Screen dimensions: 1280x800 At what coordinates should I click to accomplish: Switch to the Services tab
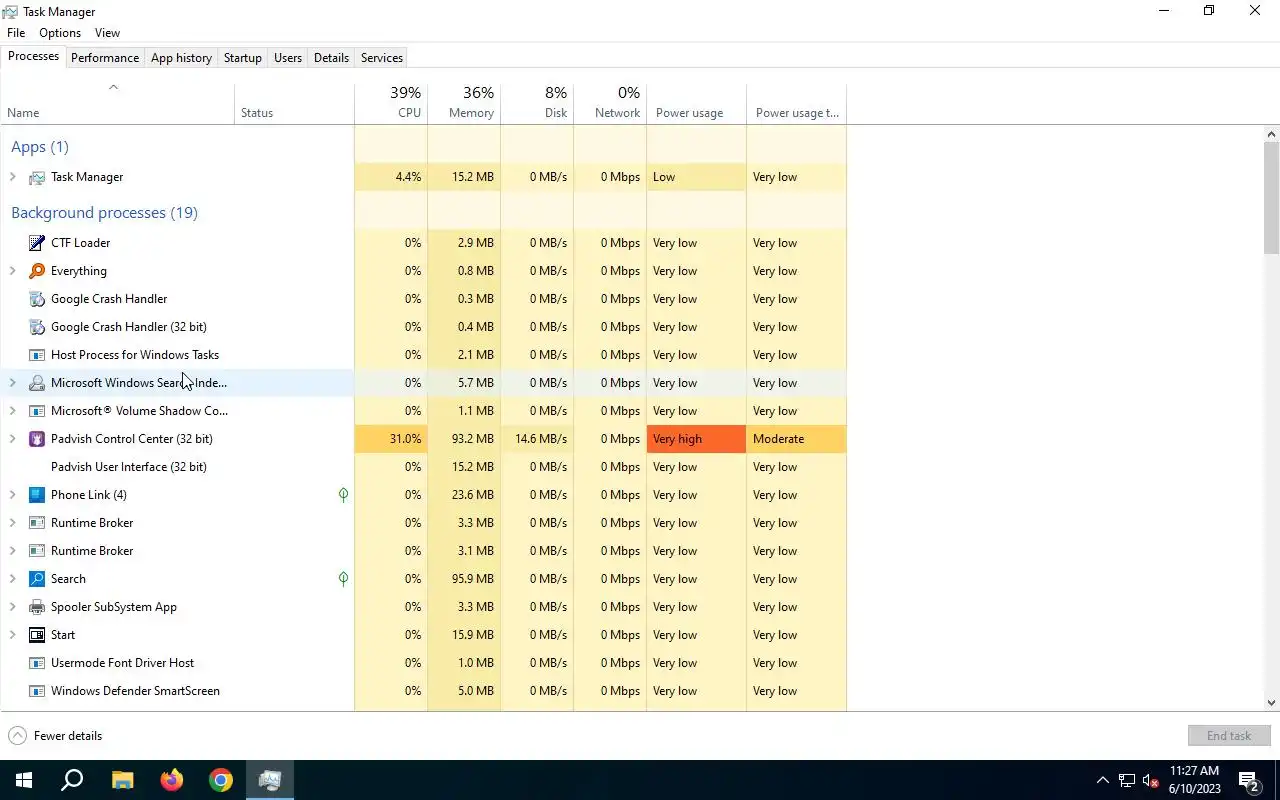tap(382, 58)
